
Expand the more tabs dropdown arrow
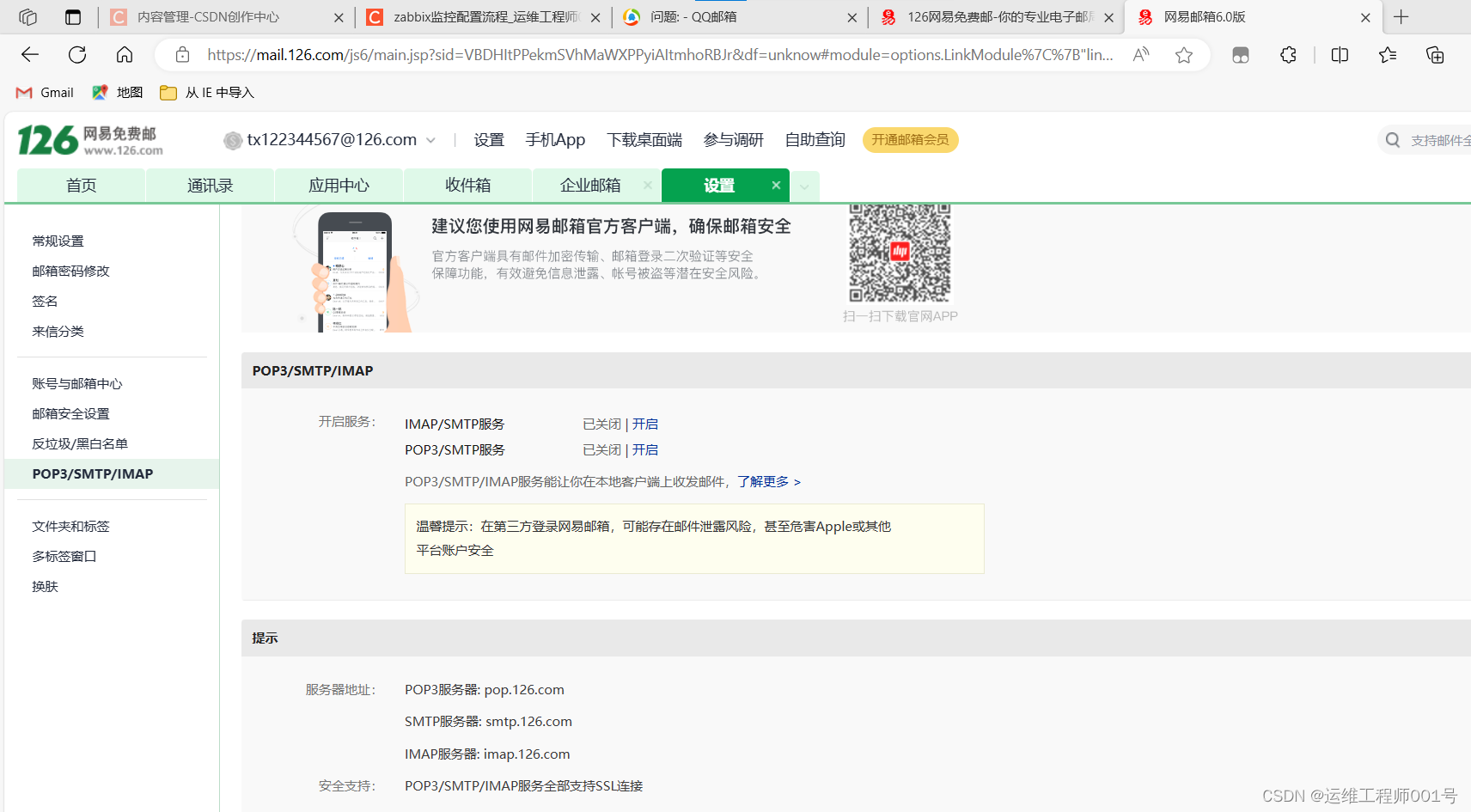[804, 186]
